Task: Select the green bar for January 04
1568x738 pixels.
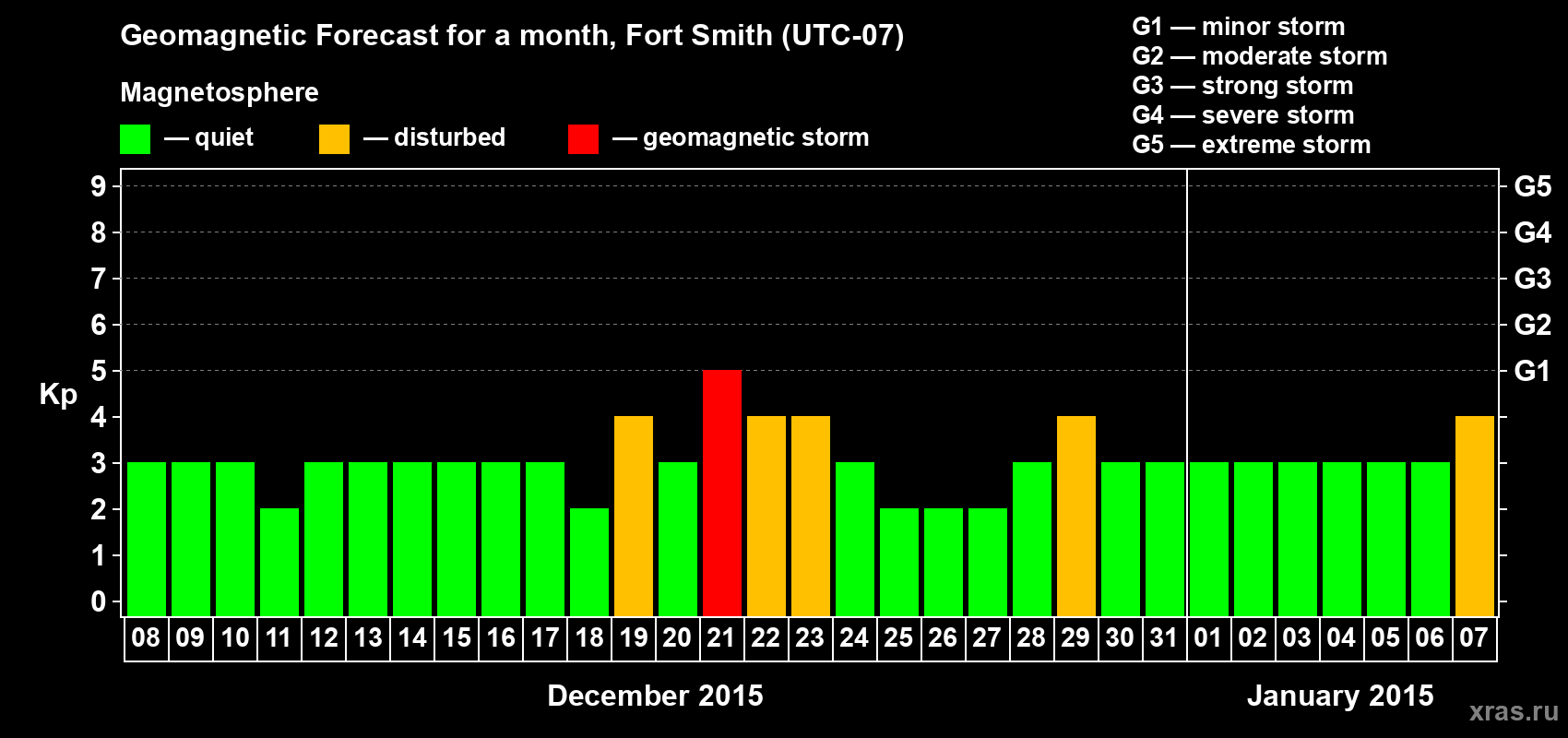Action: (1342, 539)
